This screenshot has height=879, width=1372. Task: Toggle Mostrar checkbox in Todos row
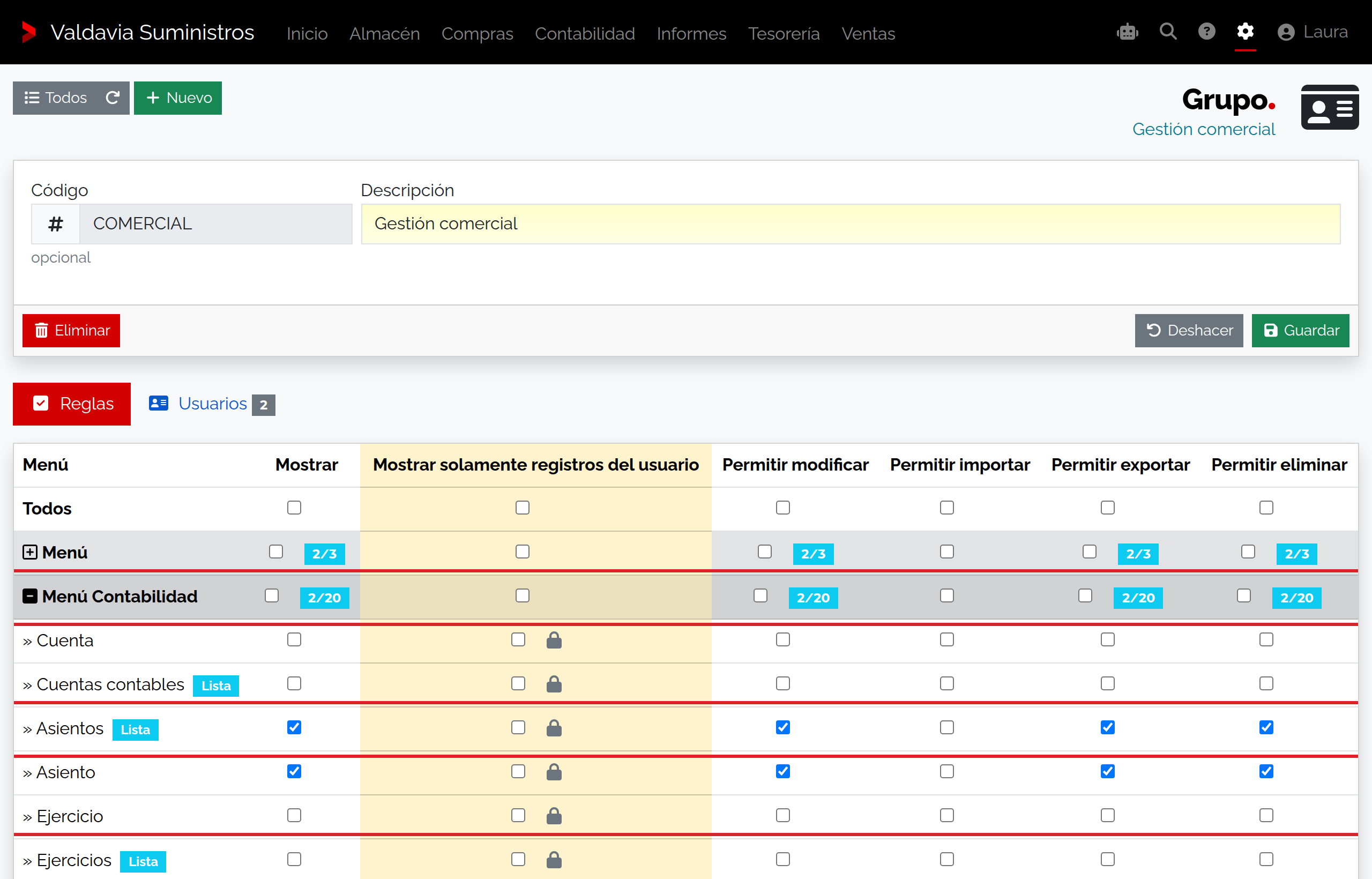coord(294,508)
